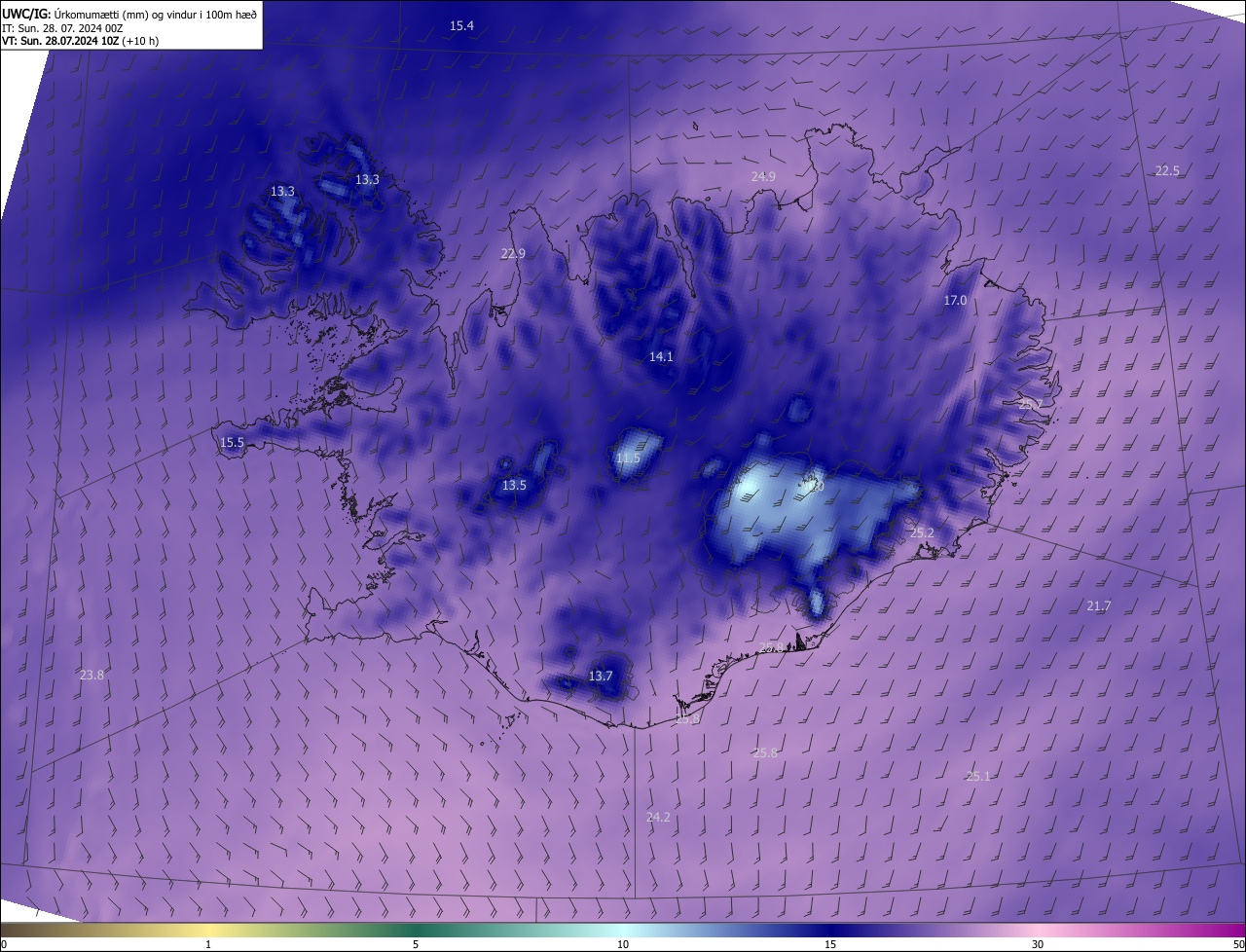Click the 22.5 value label
This screenshot has height=952, width=1246.
[1167, 171]
